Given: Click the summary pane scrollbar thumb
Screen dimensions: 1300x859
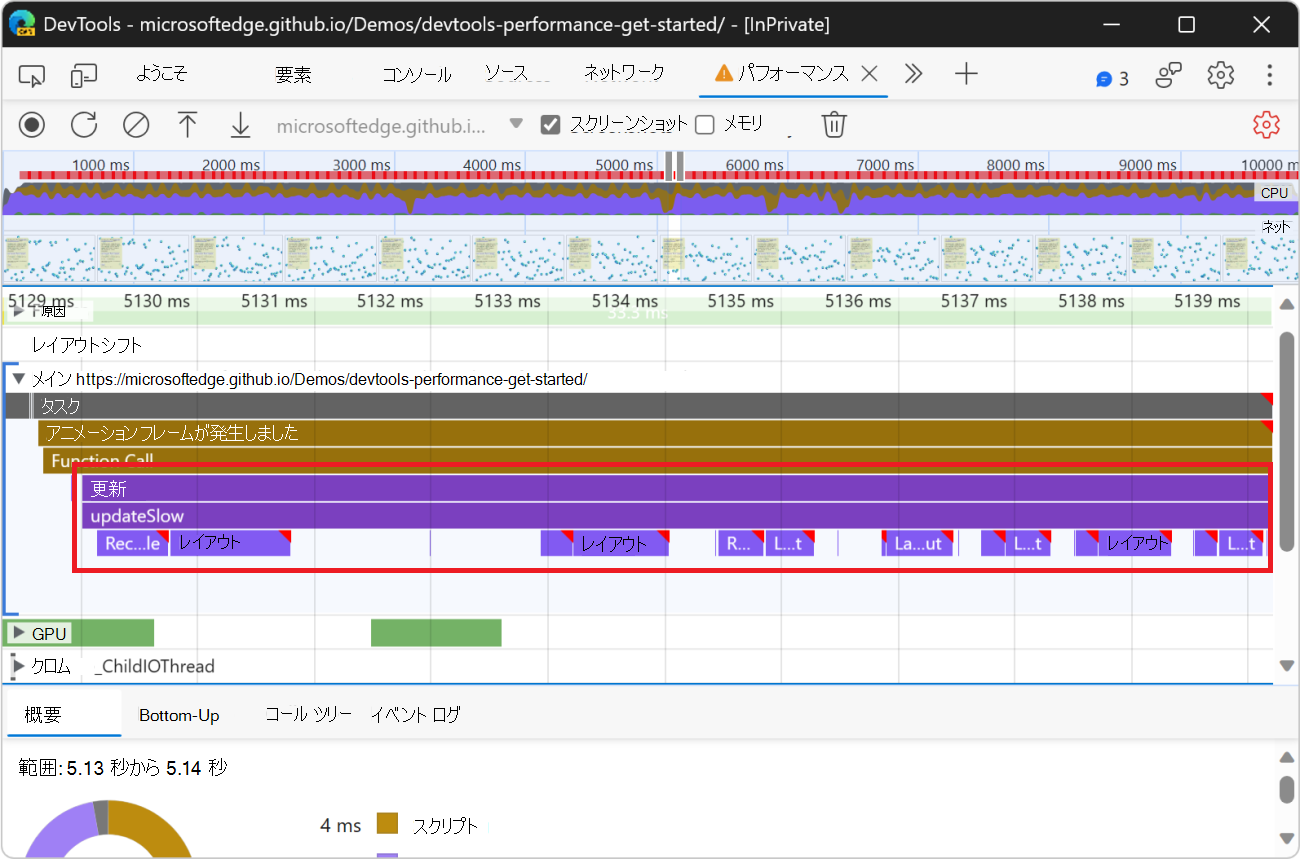Looking at the screenshot, I should [x=1286, y=789].
